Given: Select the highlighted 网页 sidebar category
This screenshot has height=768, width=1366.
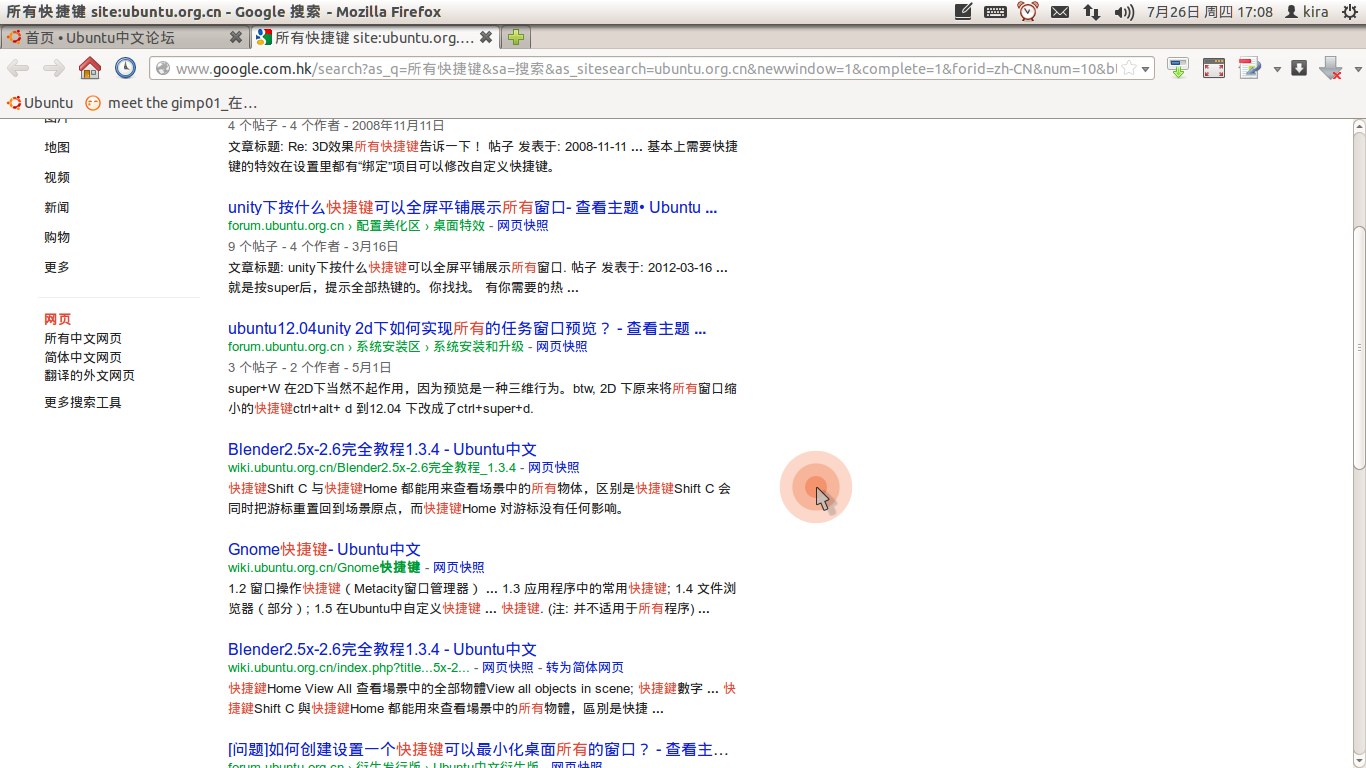Looking at the screenshot, I should tap(57, 320).
